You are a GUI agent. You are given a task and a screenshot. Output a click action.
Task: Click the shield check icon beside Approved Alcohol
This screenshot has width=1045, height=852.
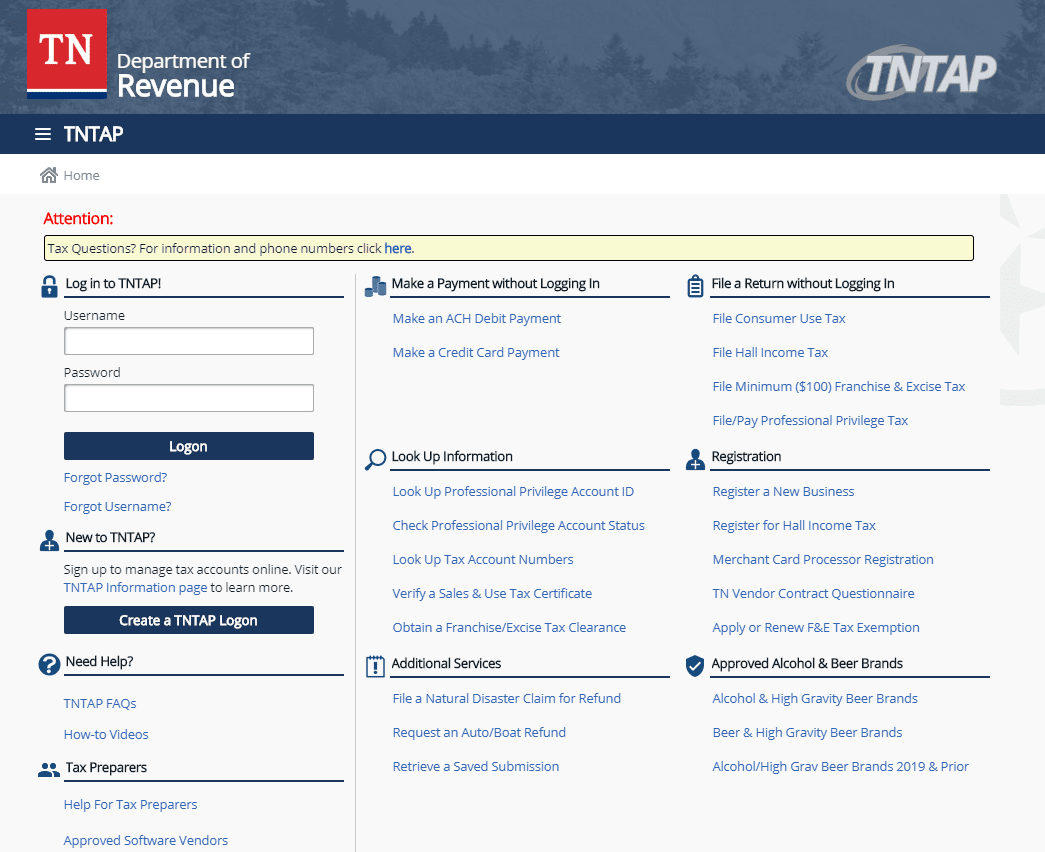[x=695, y=666]
